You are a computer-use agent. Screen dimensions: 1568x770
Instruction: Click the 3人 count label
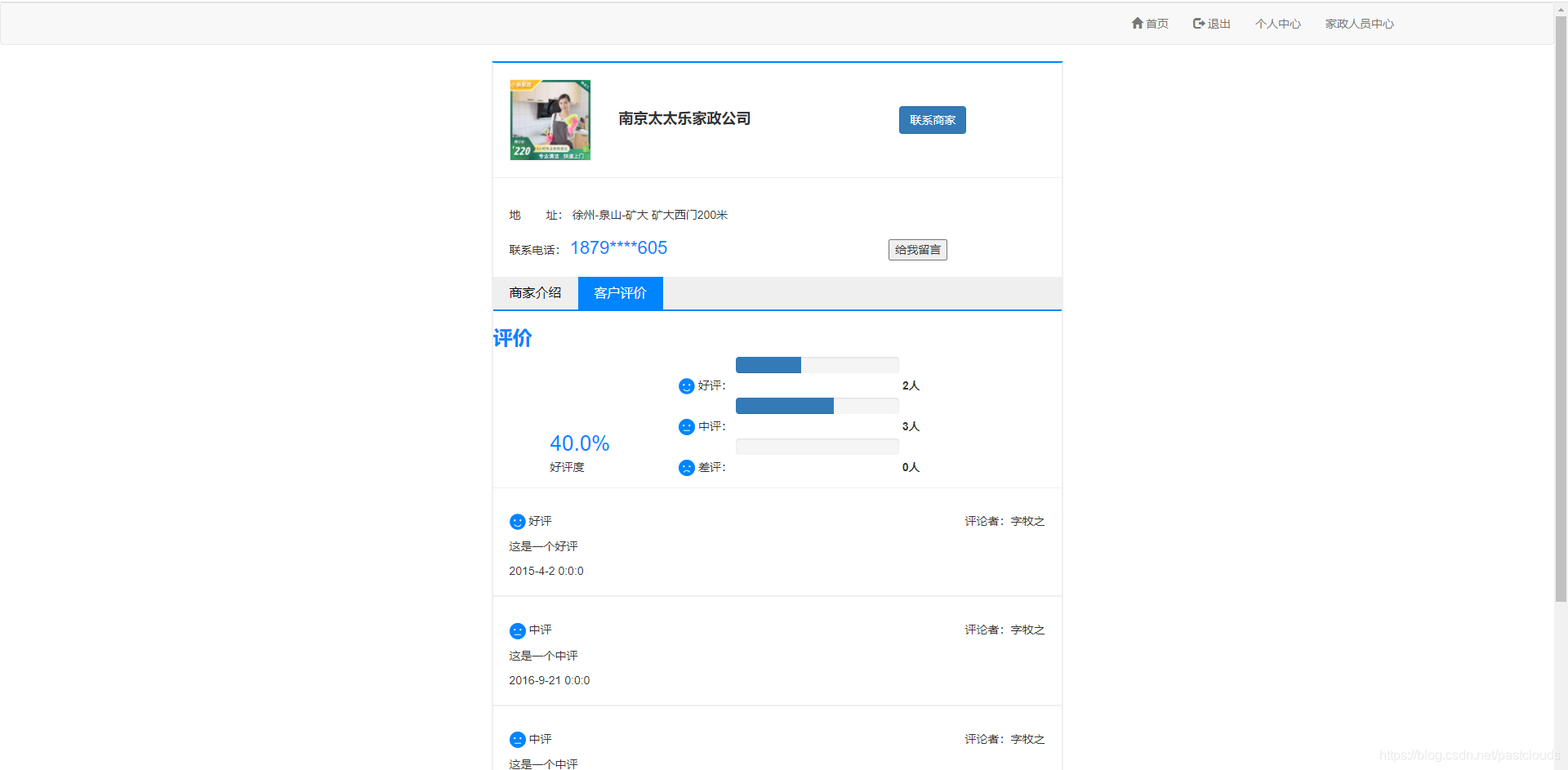tap(911, 426)
